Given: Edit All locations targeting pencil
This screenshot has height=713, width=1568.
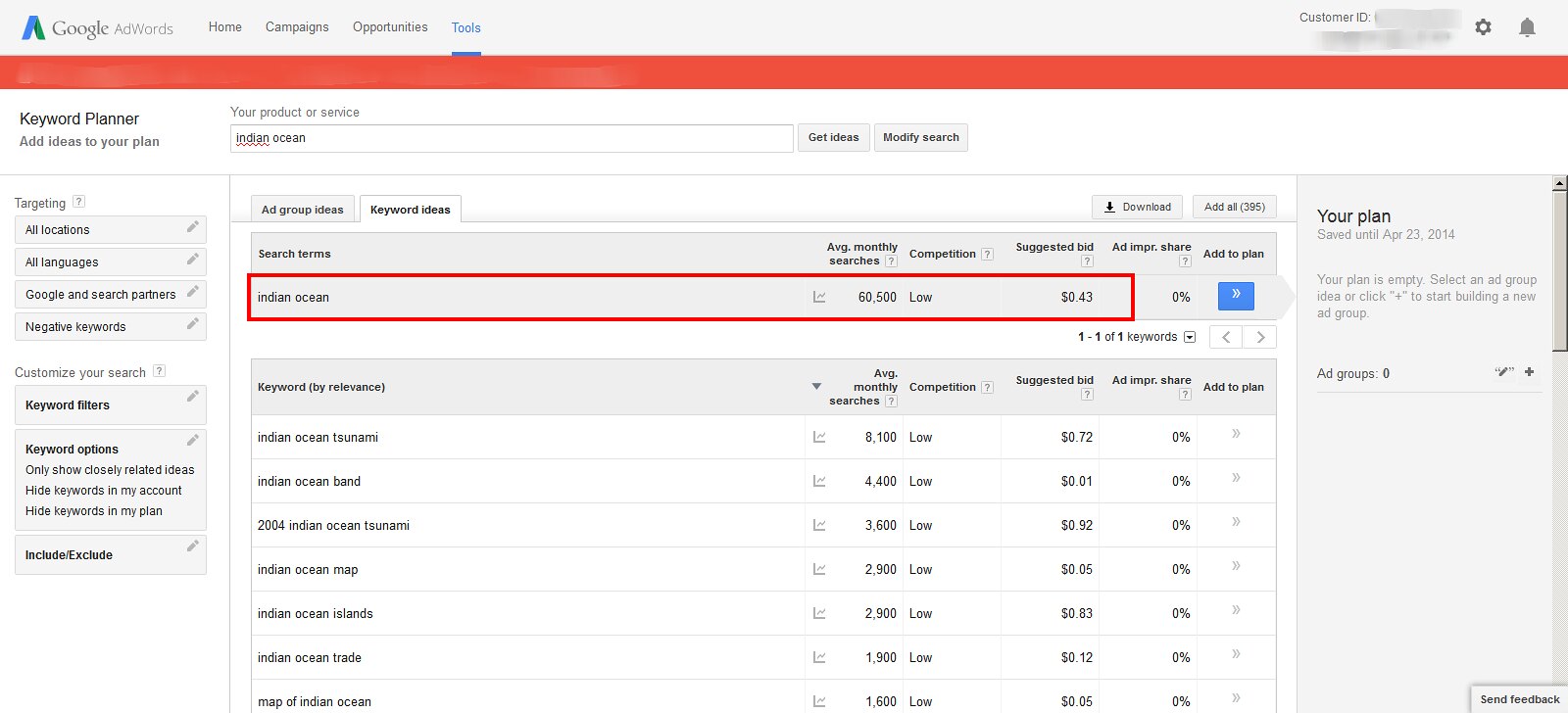Looking at the screenshot, I should point(192,228).
